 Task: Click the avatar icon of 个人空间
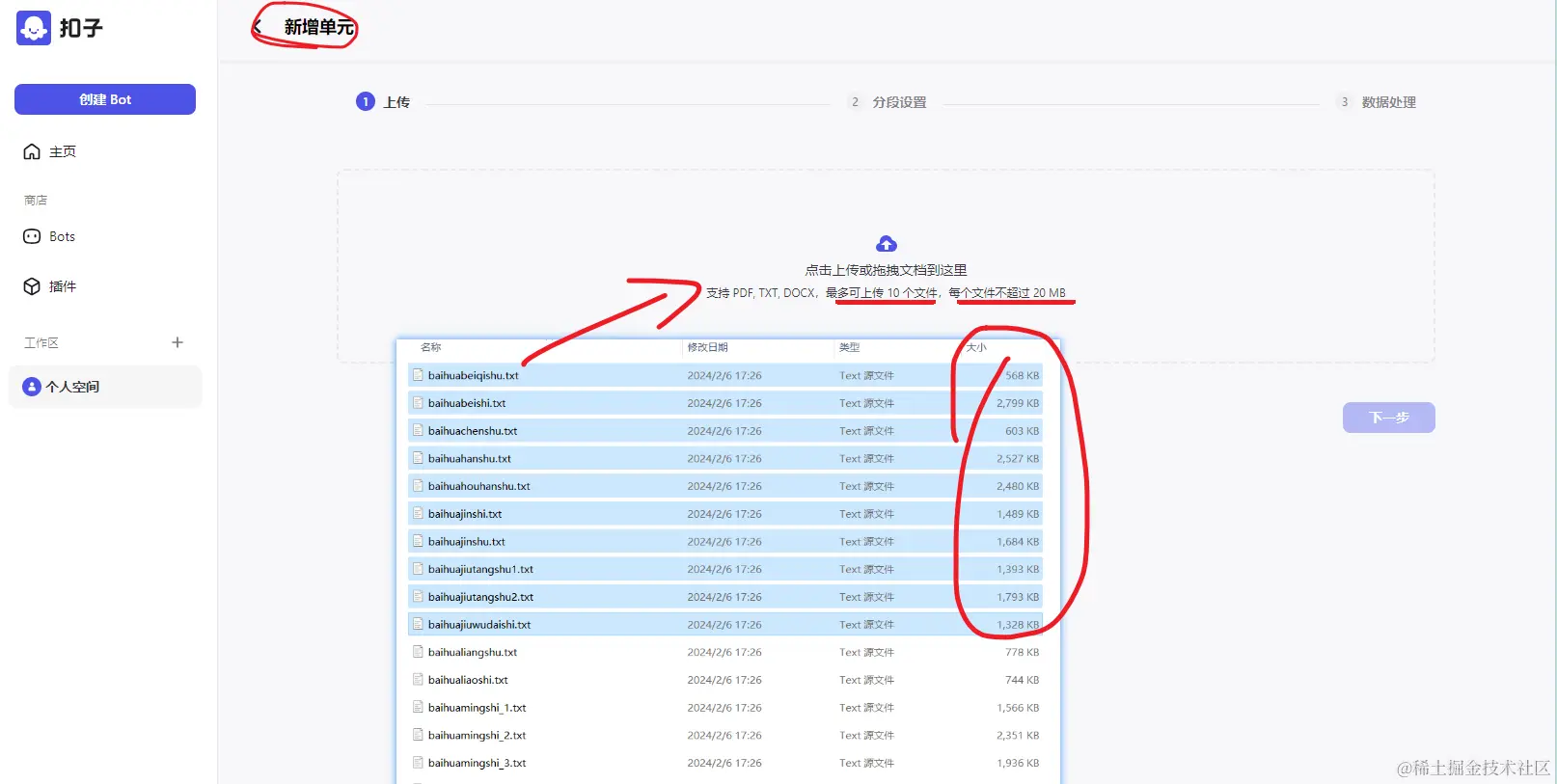32,387
